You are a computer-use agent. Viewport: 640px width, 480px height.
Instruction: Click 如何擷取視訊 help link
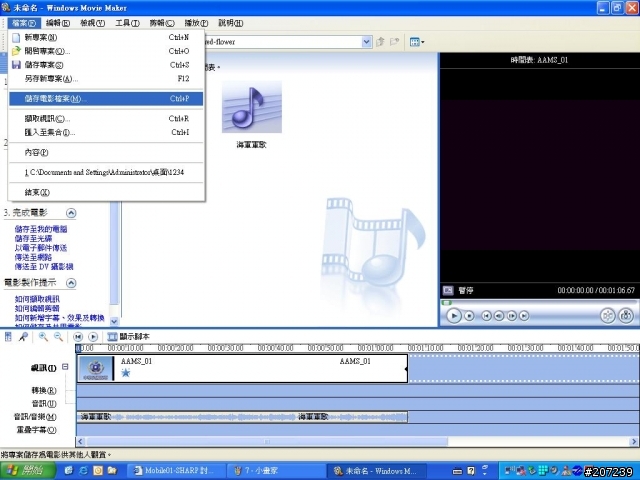[x=37, y=299]
